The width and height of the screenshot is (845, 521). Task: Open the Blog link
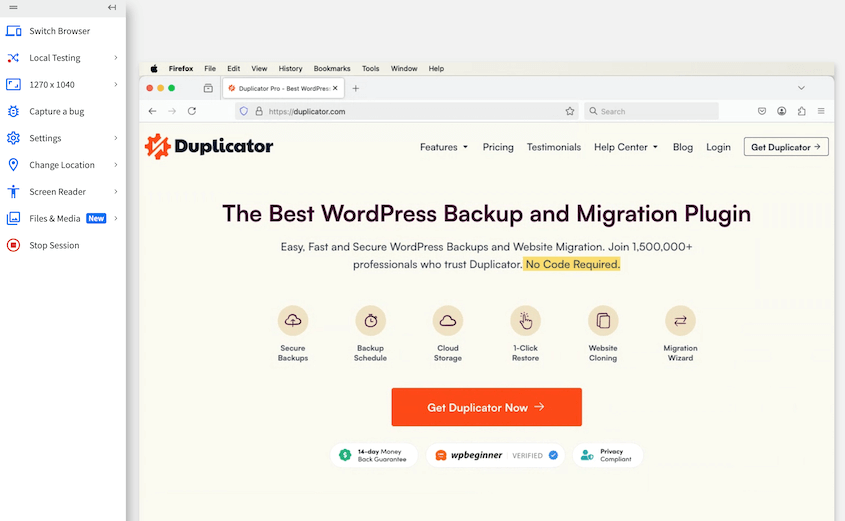(x=683, y=147)
